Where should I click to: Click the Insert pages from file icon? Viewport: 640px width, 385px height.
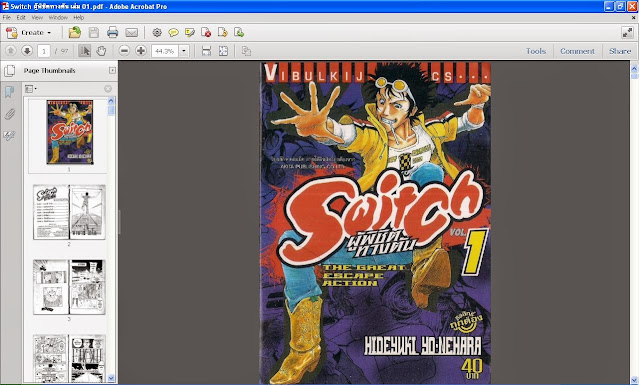pyautogui.click(x=239, y=32)
